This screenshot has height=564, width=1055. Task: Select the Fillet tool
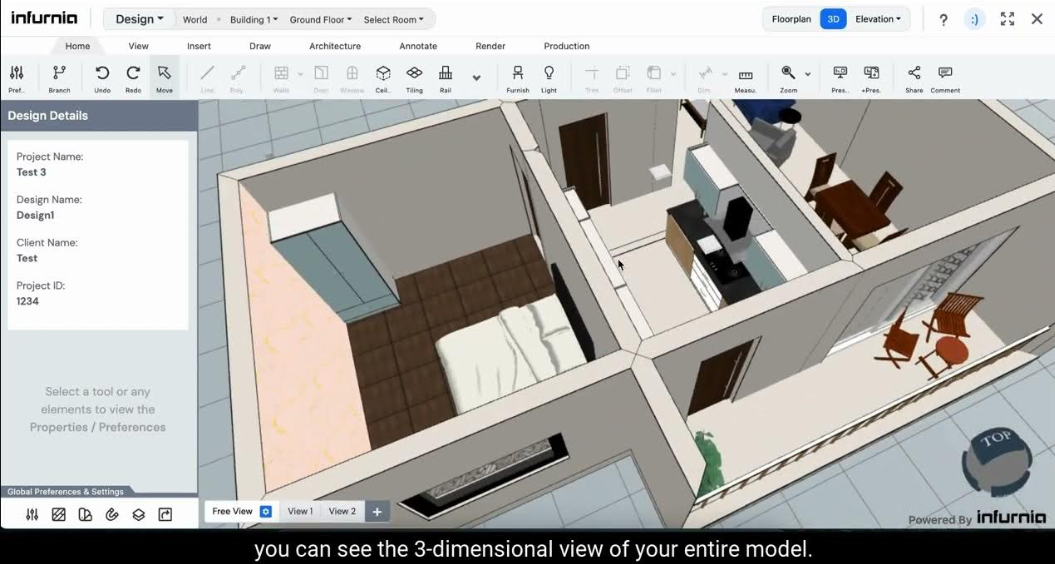[653, 78]
